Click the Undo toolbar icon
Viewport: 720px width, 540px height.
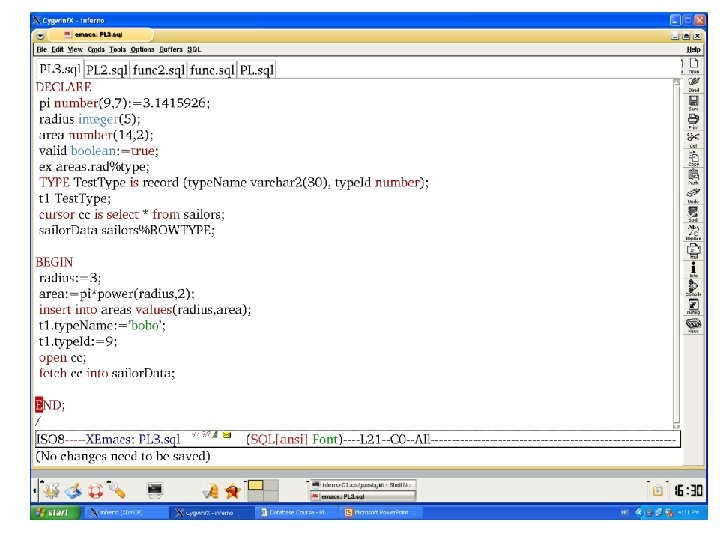[693, 195]
